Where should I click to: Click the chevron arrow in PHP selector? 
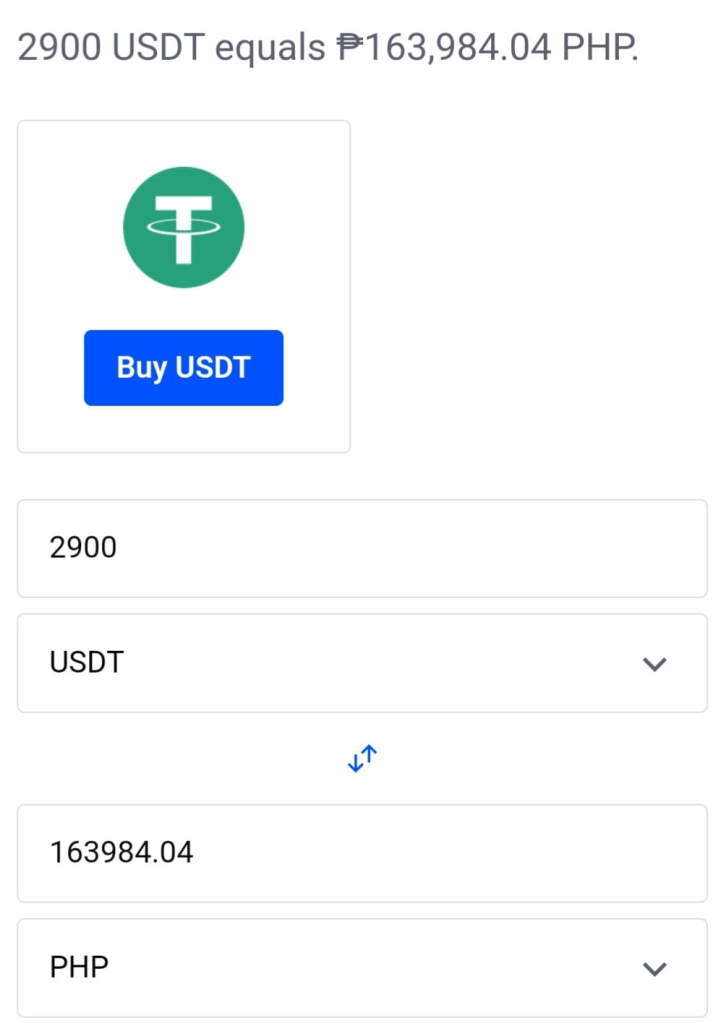pos(654,969)
